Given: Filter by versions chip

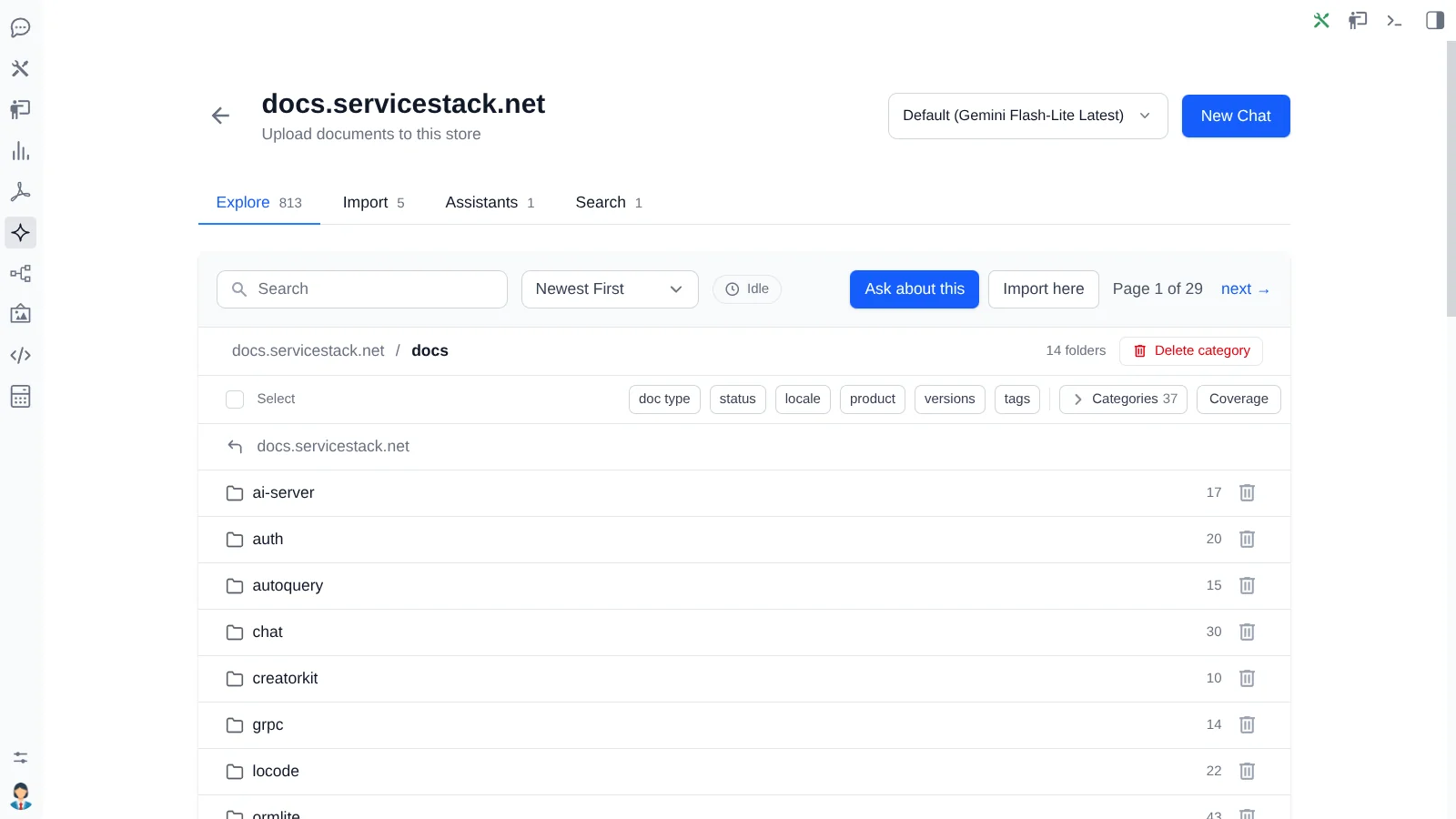Looking at the screenshot, I should click(x=949, y=399).
